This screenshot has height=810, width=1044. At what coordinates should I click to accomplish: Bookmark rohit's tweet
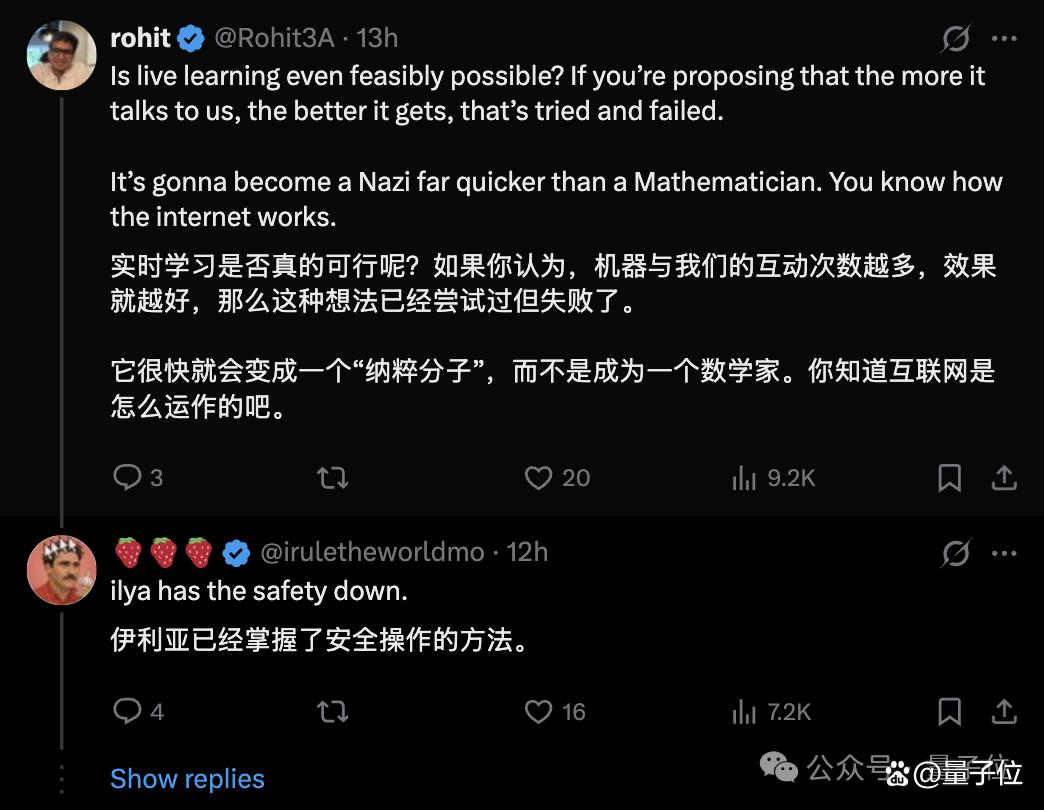coord(949,478)
